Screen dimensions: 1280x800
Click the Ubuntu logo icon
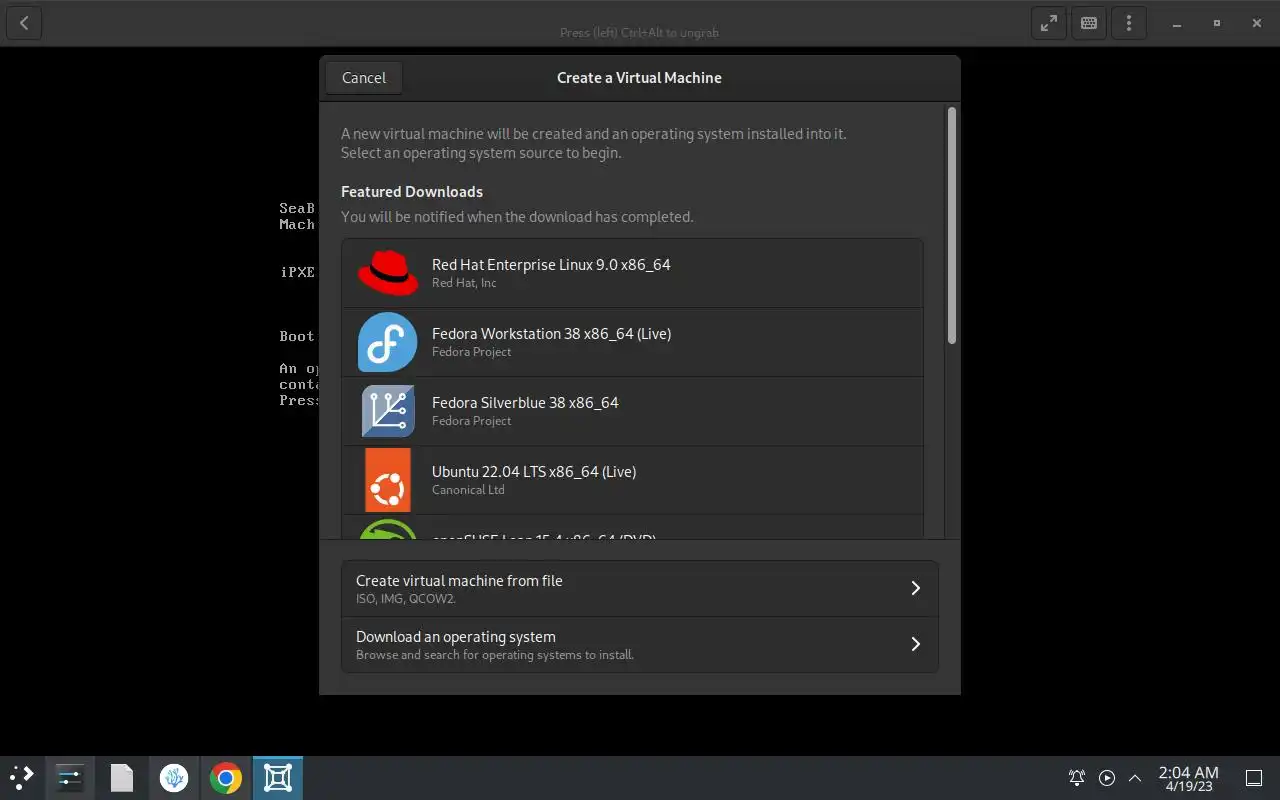tap(388, 480)
